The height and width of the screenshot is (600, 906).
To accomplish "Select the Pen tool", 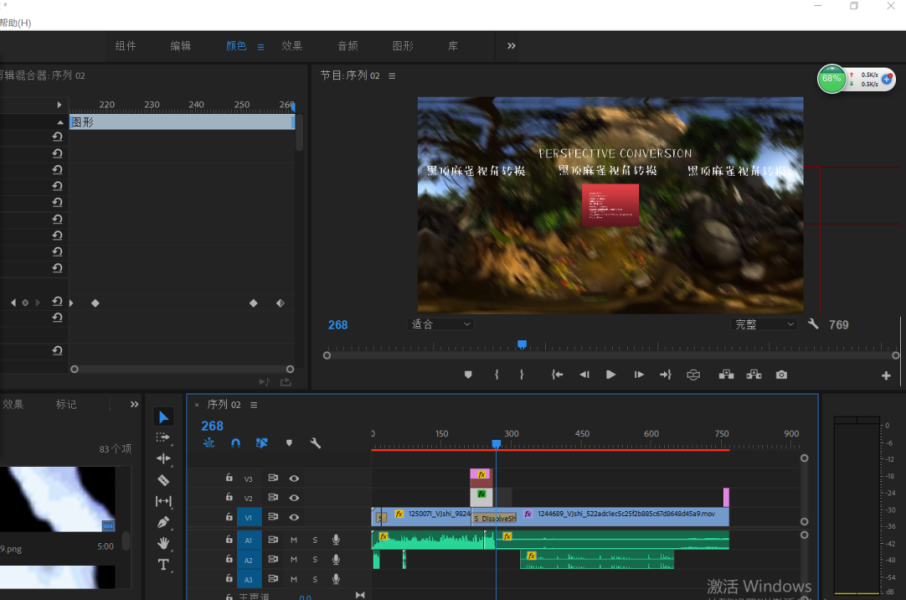I will tap(164, 522).
